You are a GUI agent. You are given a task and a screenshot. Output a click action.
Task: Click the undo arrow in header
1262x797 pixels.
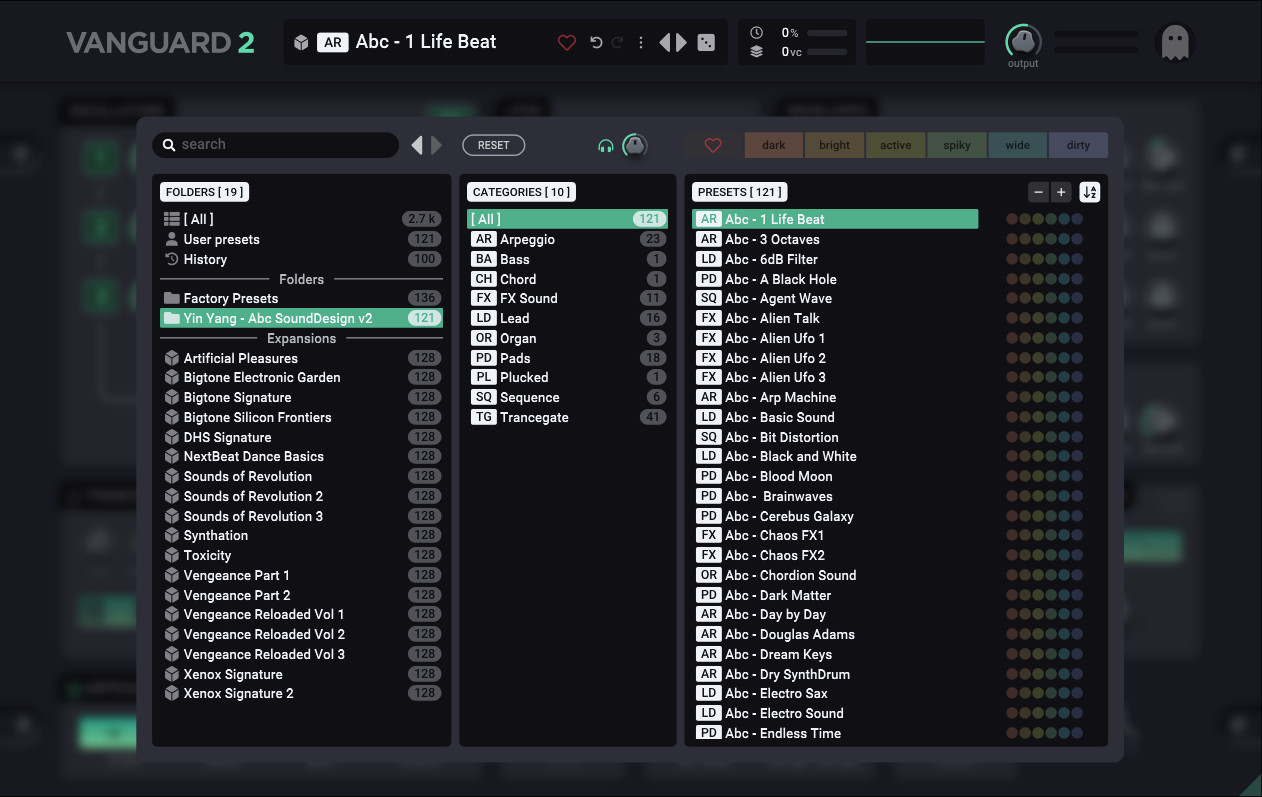[x=596, y=42]
